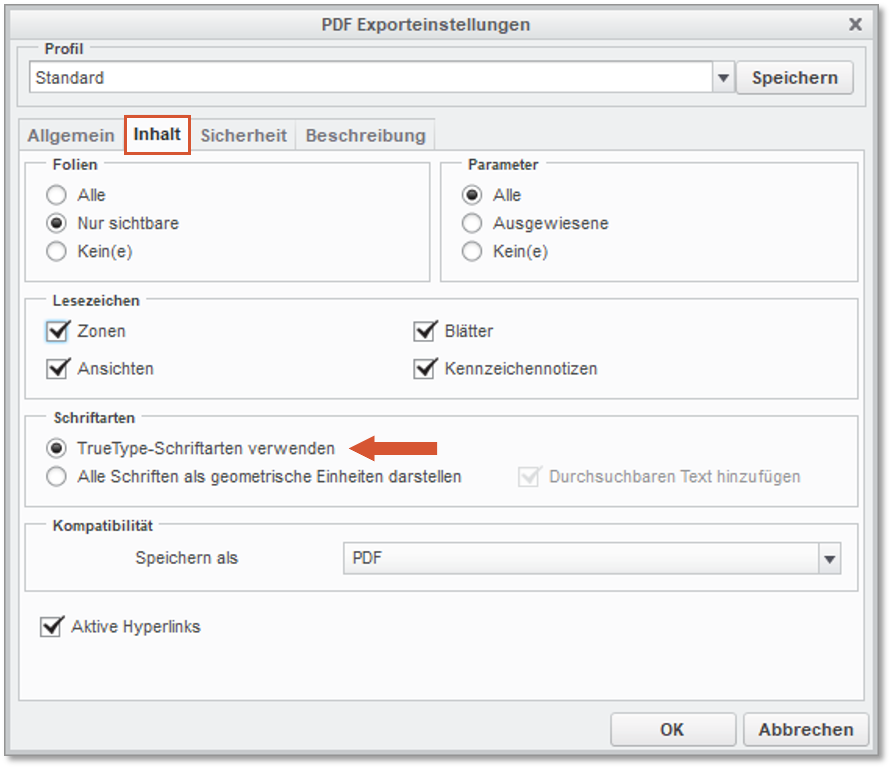Toggle Aktive Hyperlinks checkbox
Image resolution: width=892 pixels, height=769 pixels.
50,627
